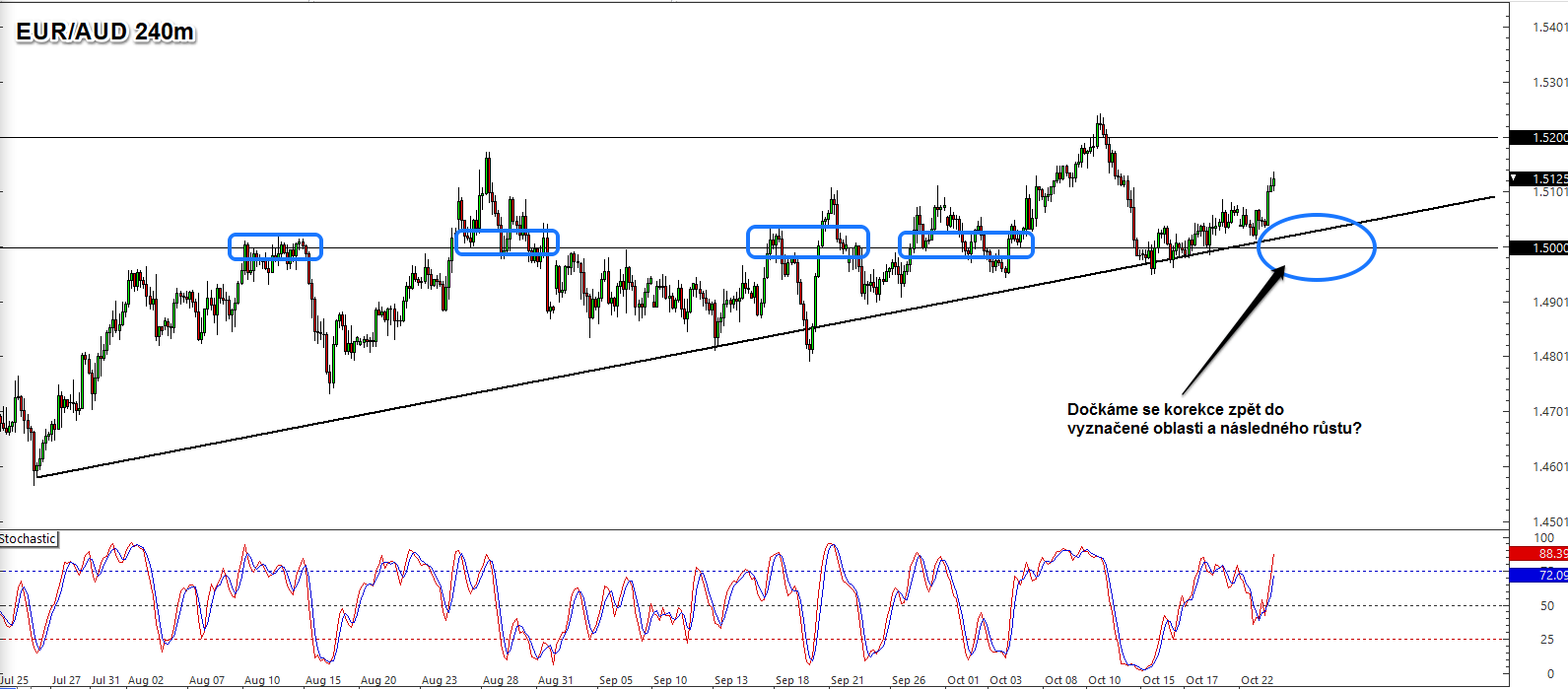The image size is (1568, 689).
Task: Click the Oct 03 date label
Action: click(1006, 680)
